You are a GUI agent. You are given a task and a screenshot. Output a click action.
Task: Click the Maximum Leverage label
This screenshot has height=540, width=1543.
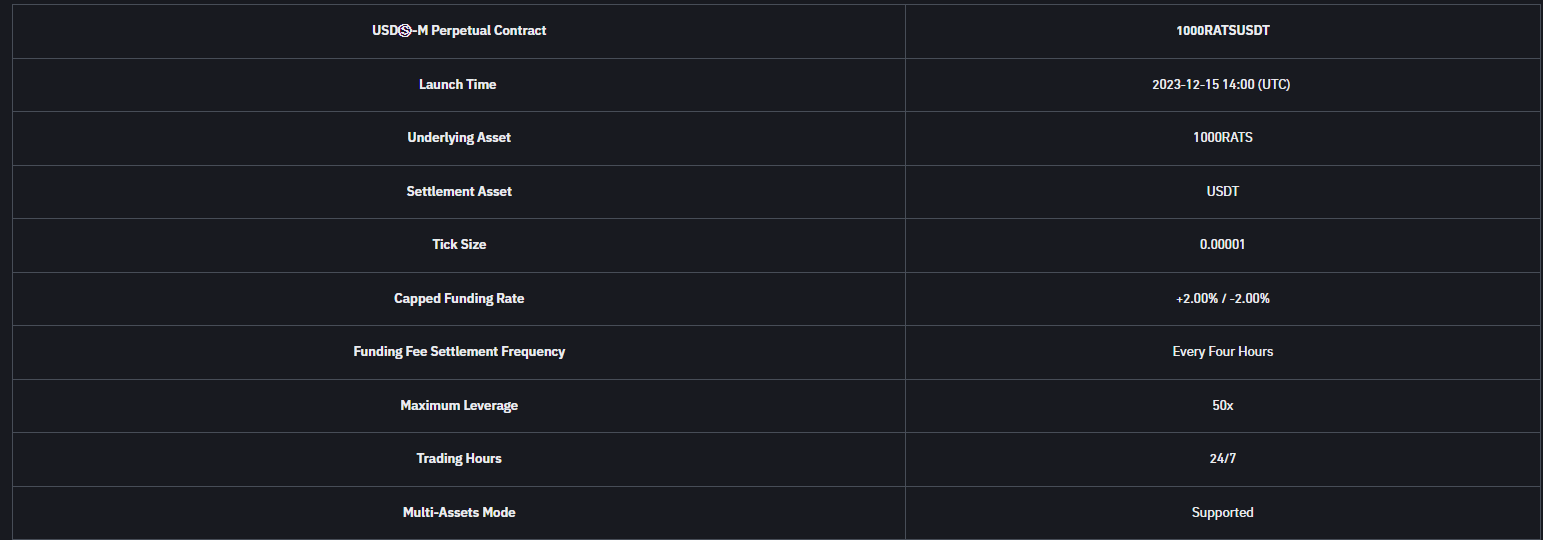[459, 405]
